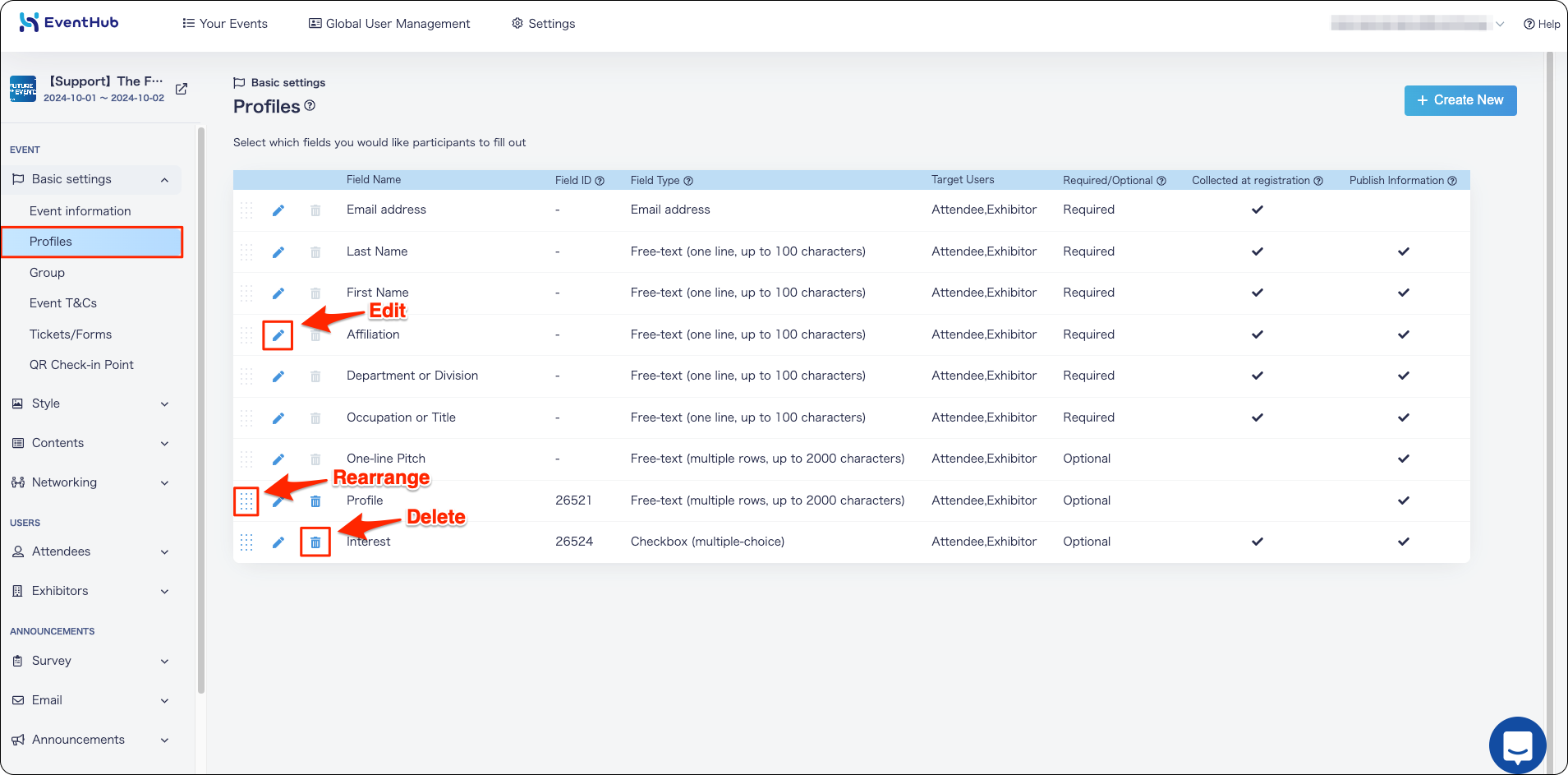Click the Affiliation row drag handle
This screenshot has height=775, width=1568.
246,335
